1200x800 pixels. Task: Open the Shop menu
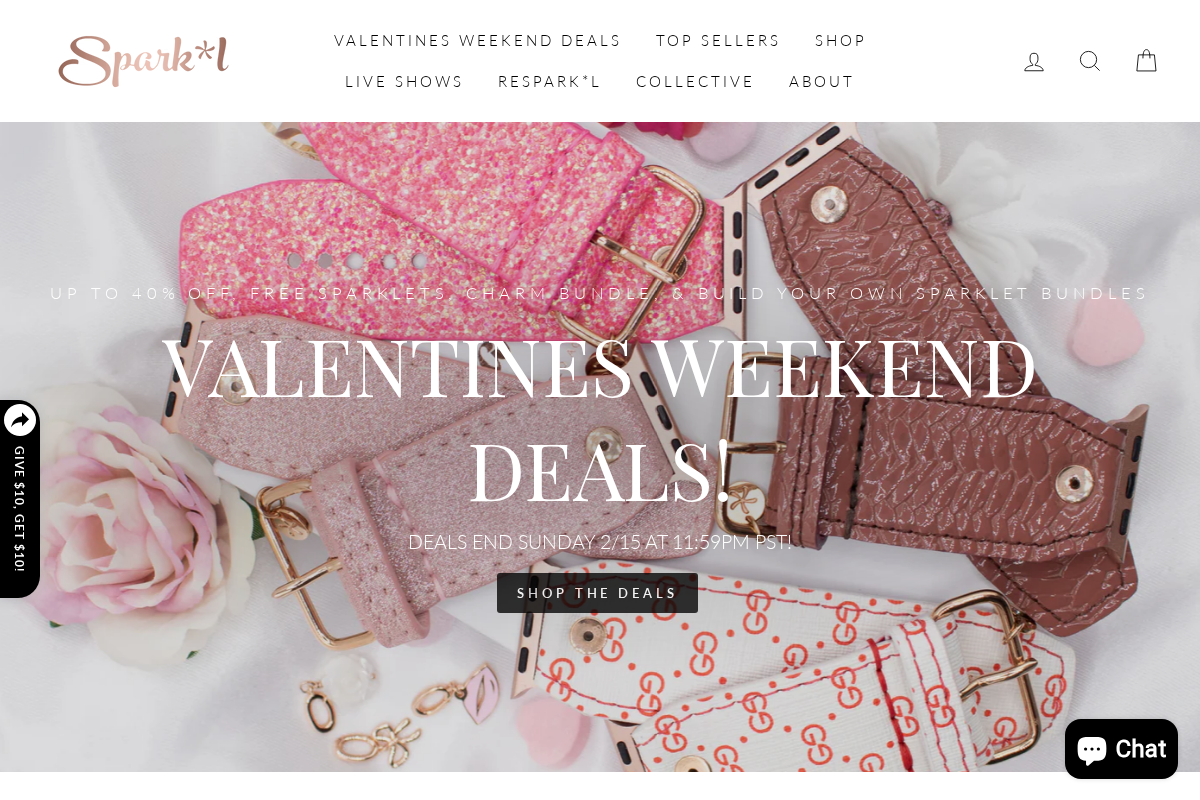[x=840, y=41]
